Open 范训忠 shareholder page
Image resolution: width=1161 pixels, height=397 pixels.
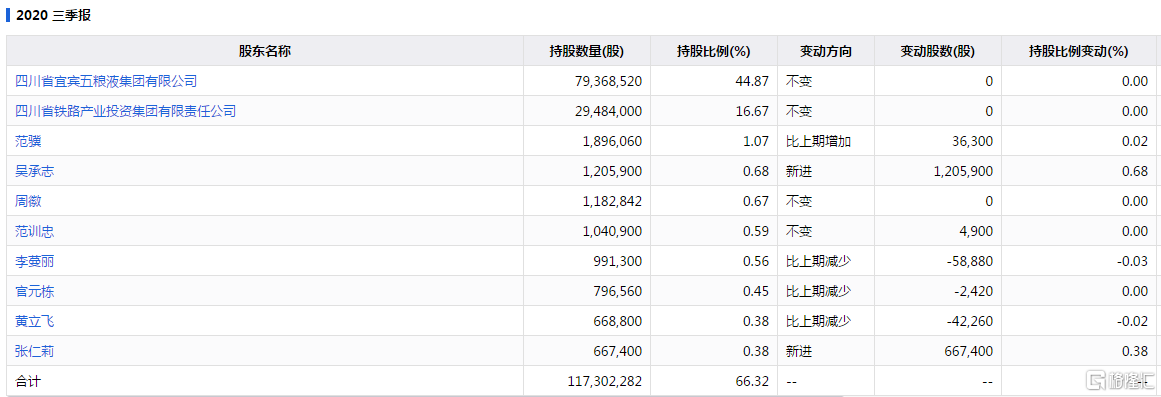(x=34, y=231)
